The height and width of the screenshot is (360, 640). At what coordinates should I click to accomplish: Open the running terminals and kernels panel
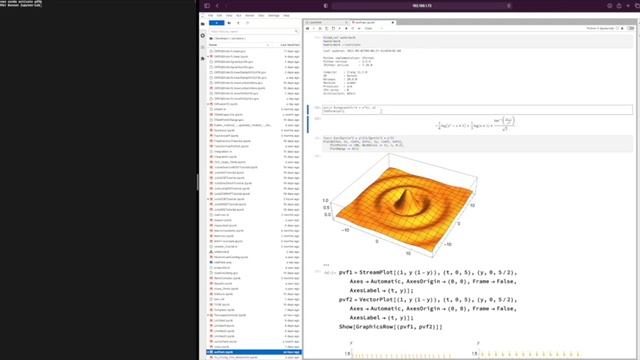click(203, 36)
